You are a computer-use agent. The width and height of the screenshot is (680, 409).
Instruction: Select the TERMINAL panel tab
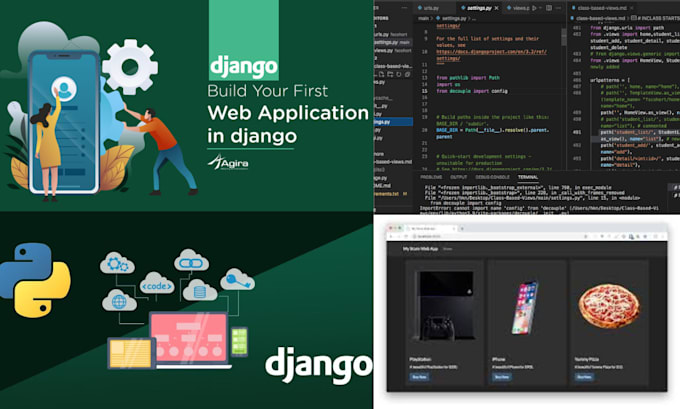pos(528,177)
